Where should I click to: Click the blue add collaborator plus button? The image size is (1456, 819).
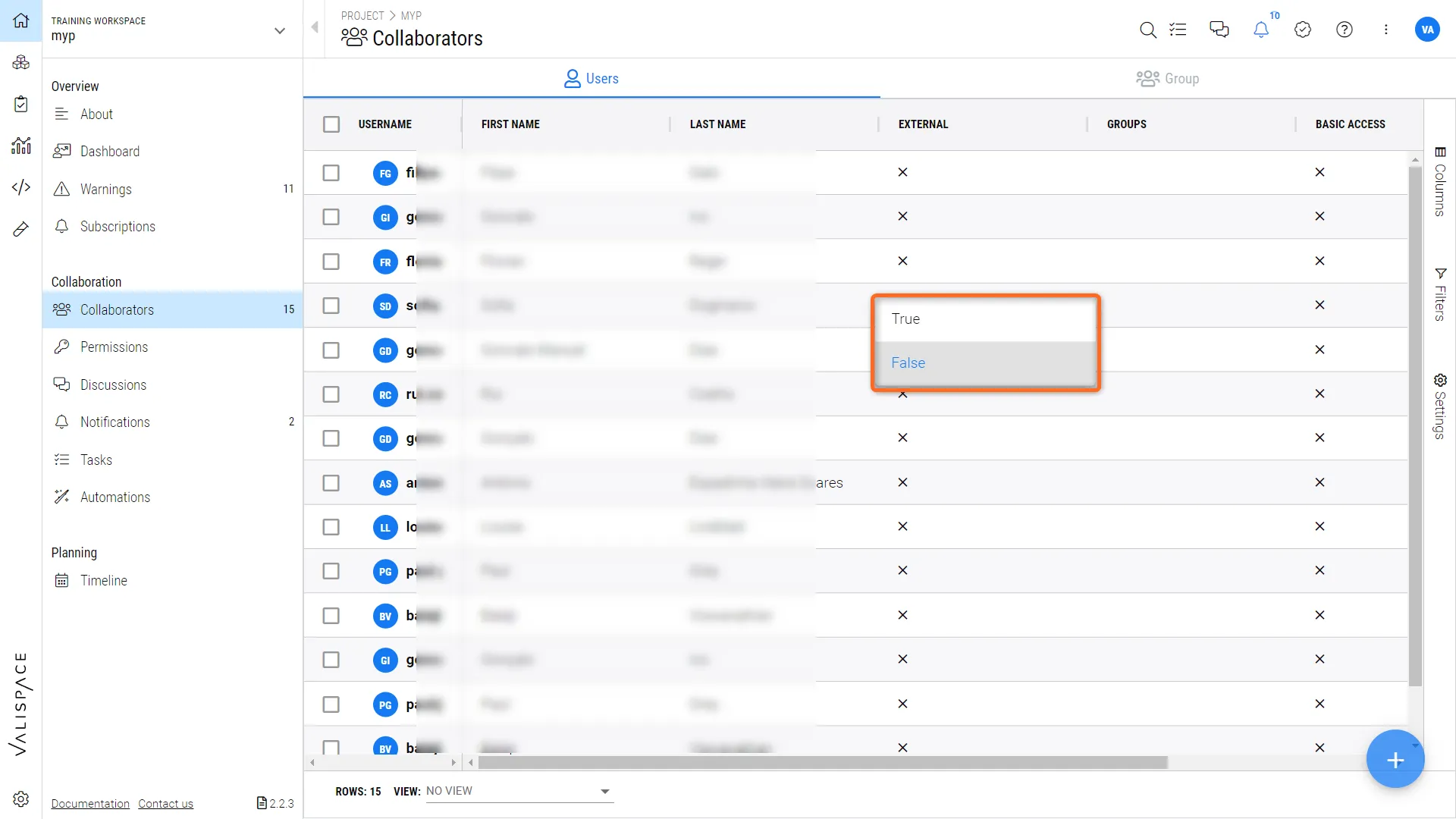click(x=1395, y=759)
